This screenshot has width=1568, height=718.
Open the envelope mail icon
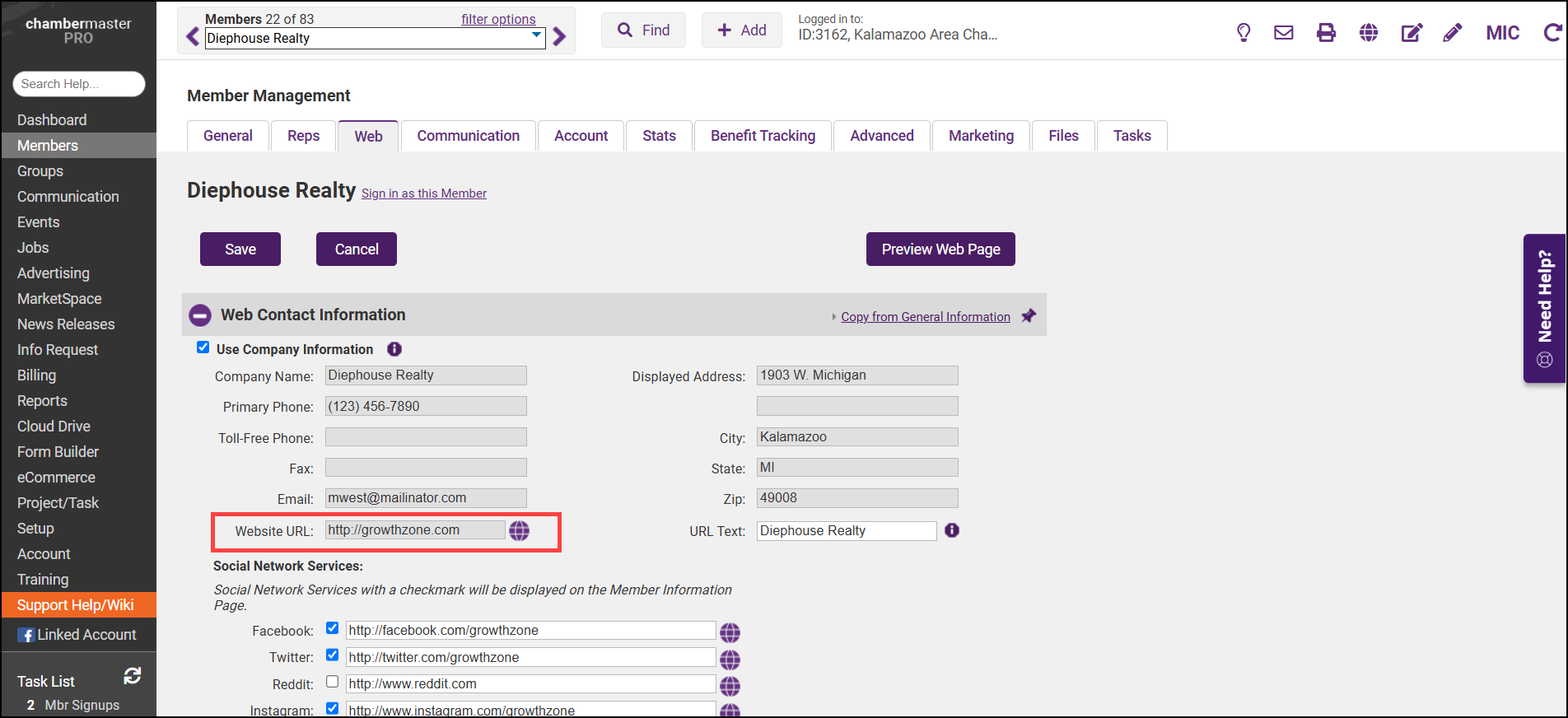pyautogui.click(x=1283, y=33)
